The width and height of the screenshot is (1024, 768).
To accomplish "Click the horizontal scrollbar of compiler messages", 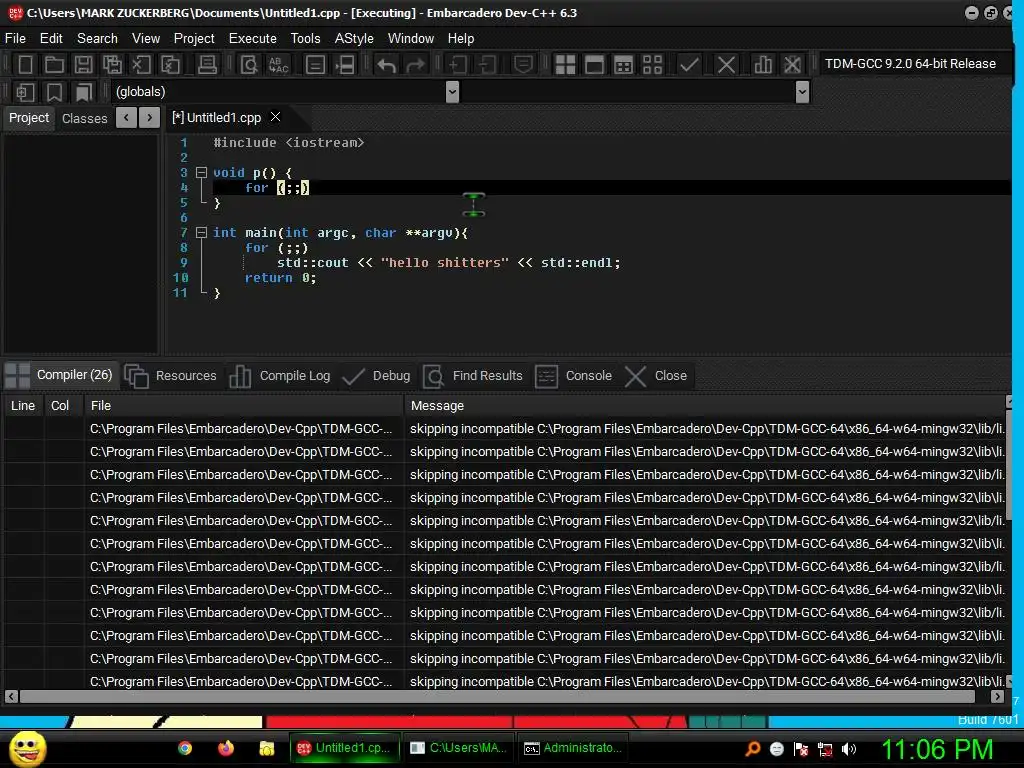I will (x=496, y=697).
